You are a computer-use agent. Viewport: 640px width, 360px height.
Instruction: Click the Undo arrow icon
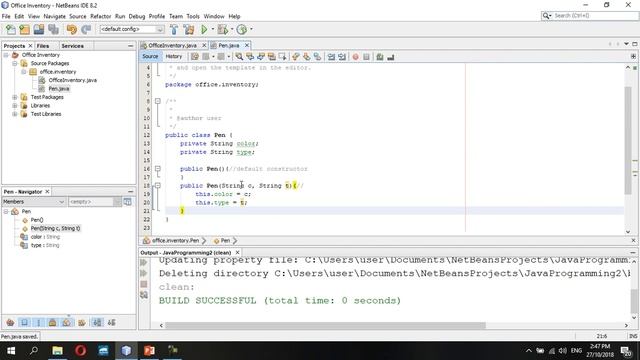(x=72, y=29)
